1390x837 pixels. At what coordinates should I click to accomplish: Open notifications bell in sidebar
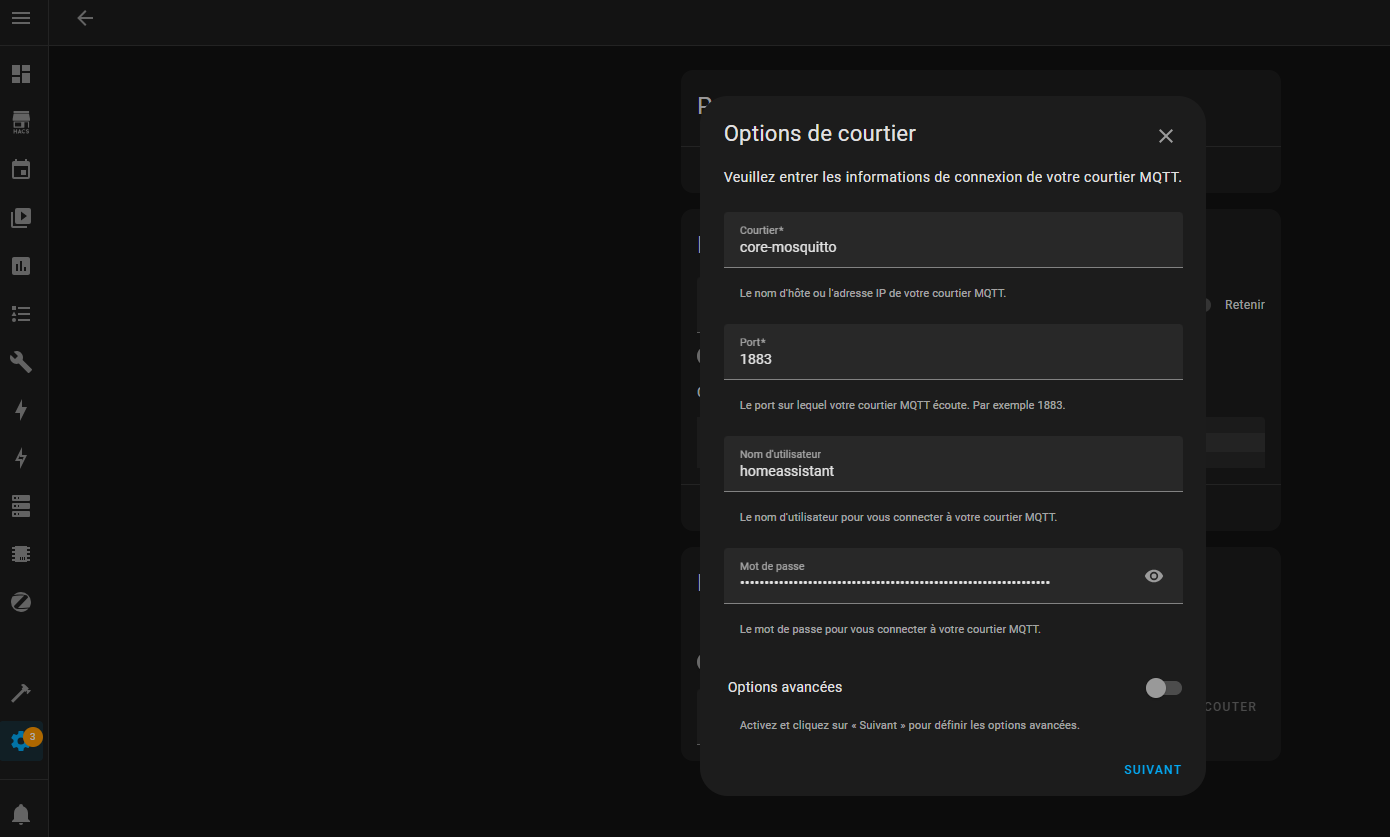(21, 813)
